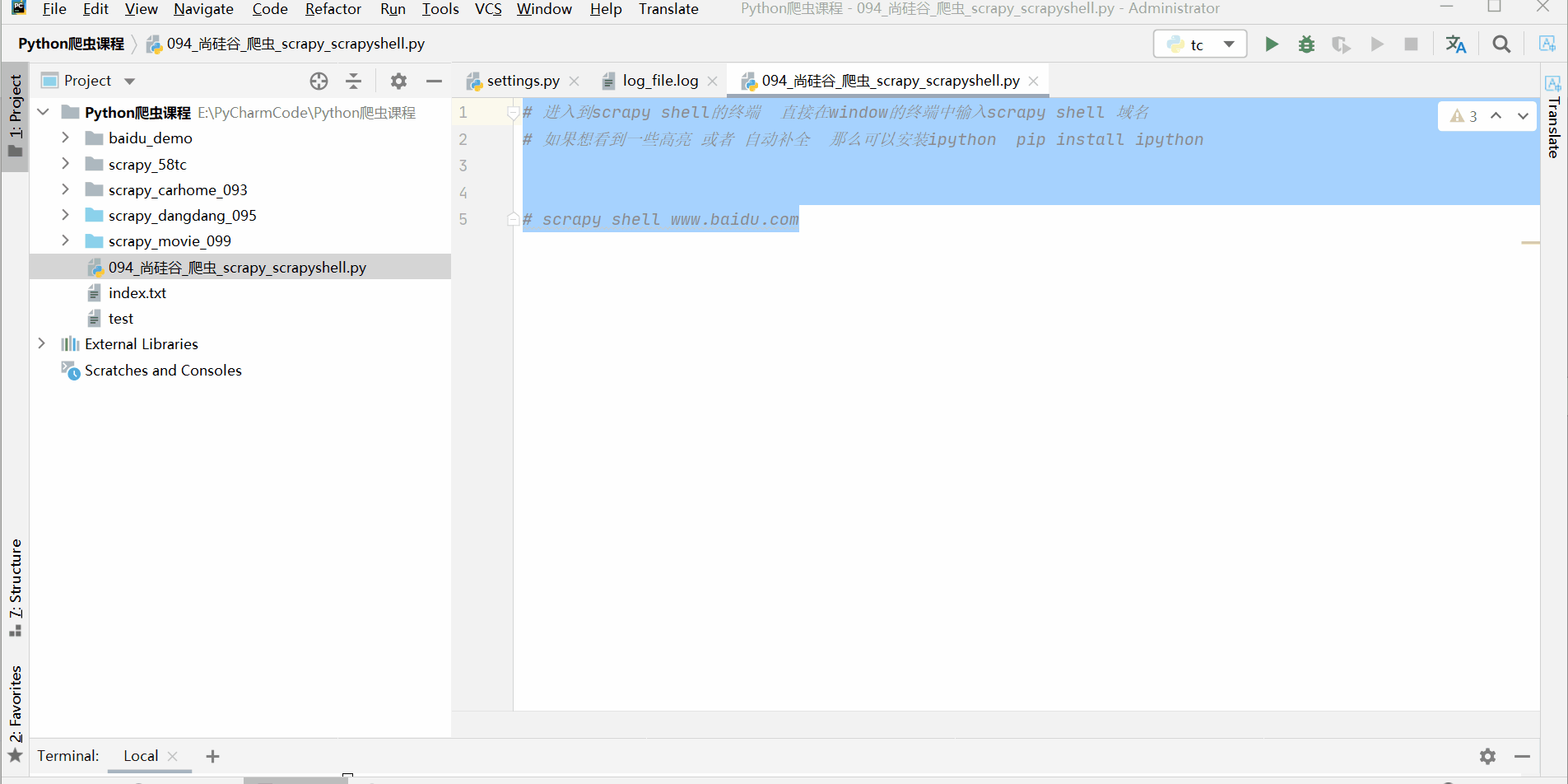Expand the baidu_demo folder
Image resolution: width=1568 pixels, height=784 pixels.
tap(66, 138)
